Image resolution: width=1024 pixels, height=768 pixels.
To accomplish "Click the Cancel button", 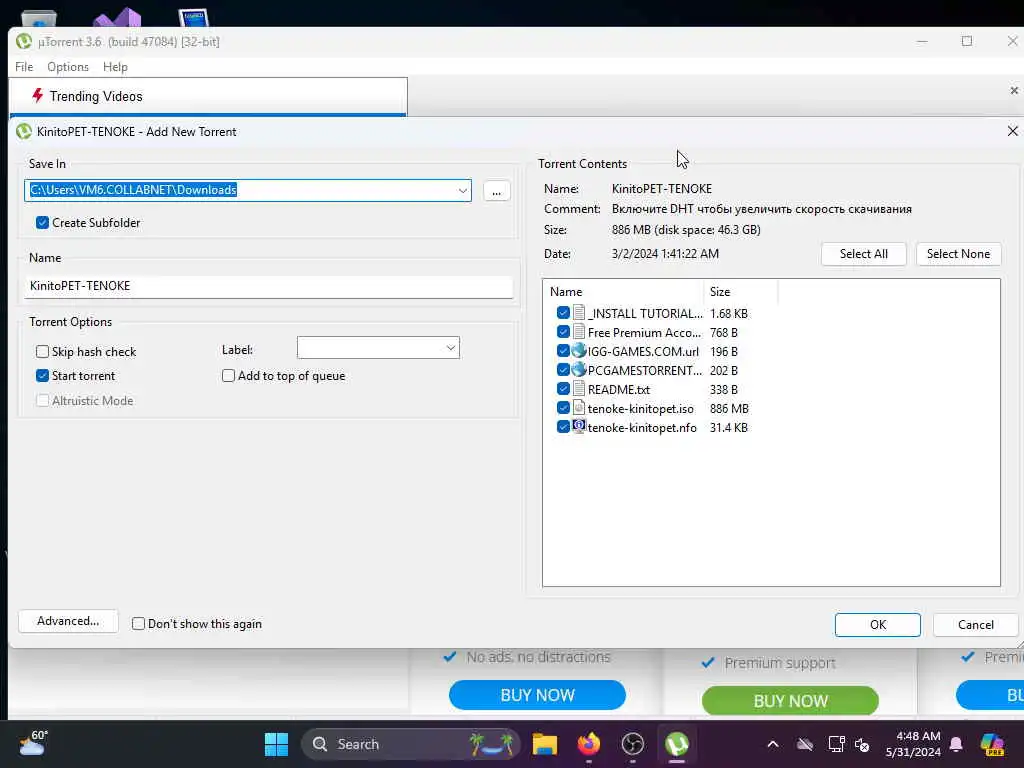I will pyautogui.click(x=976, y=624).
